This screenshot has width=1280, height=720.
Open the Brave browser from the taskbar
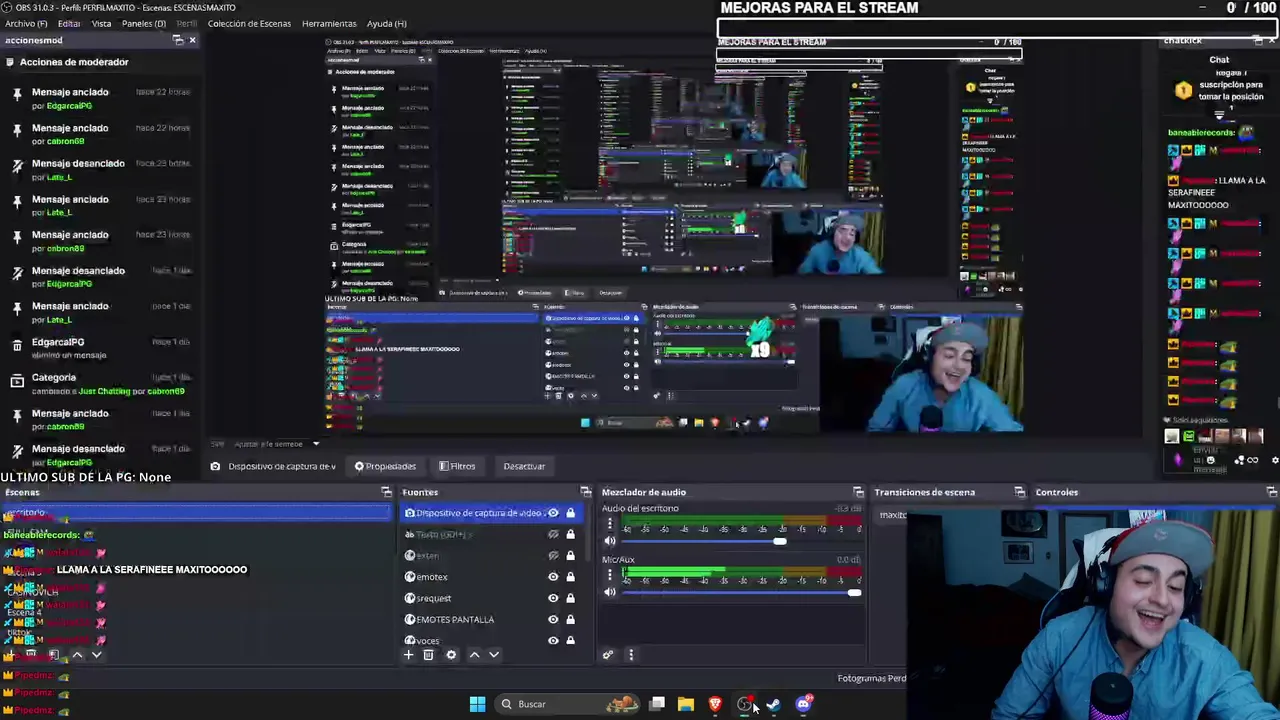[x=715, y=704]
